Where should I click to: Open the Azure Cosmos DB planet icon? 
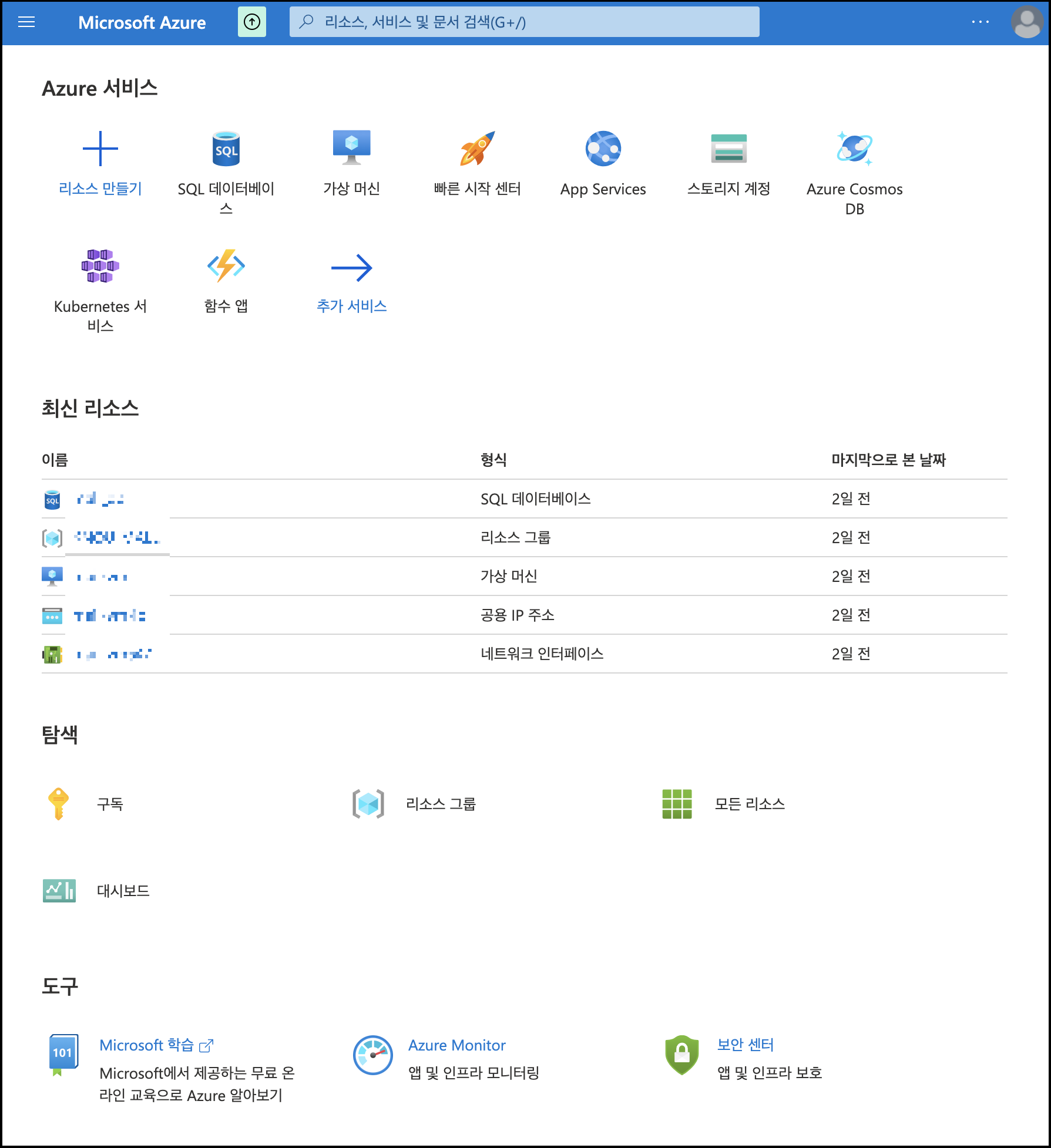(x=855, y=149)
